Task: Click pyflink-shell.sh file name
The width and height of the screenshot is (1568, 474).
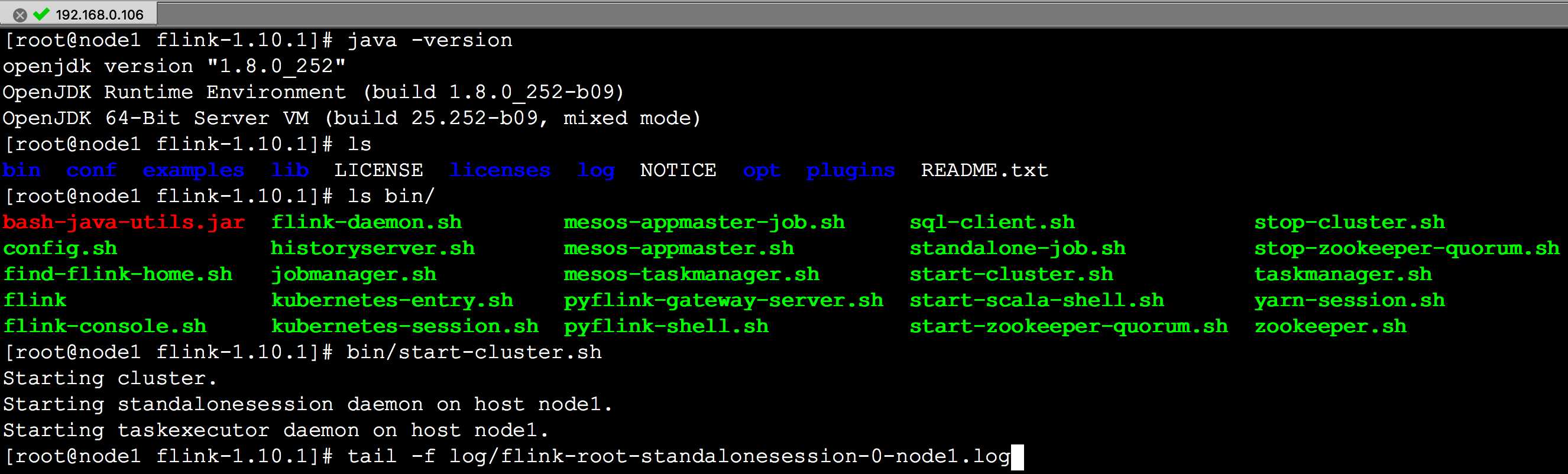Action: tap(666, 327)
